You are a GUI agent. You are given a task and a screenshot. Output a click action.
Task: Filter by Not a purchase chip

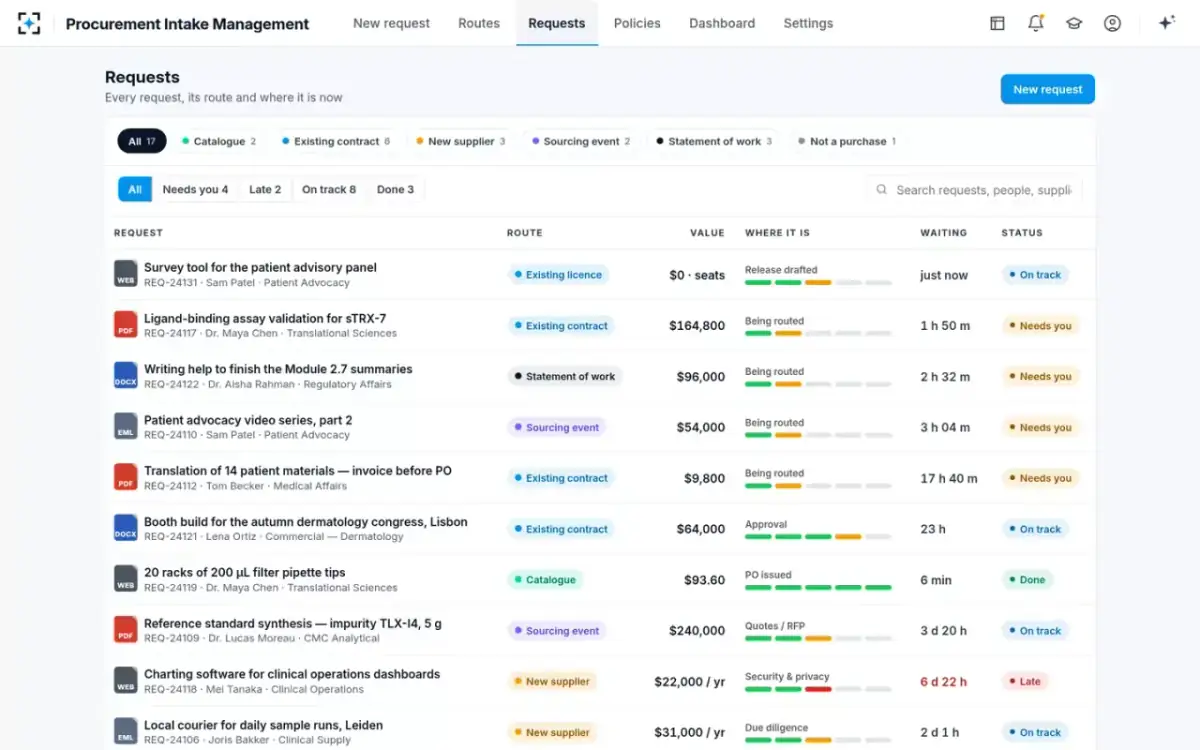(847, 141)
